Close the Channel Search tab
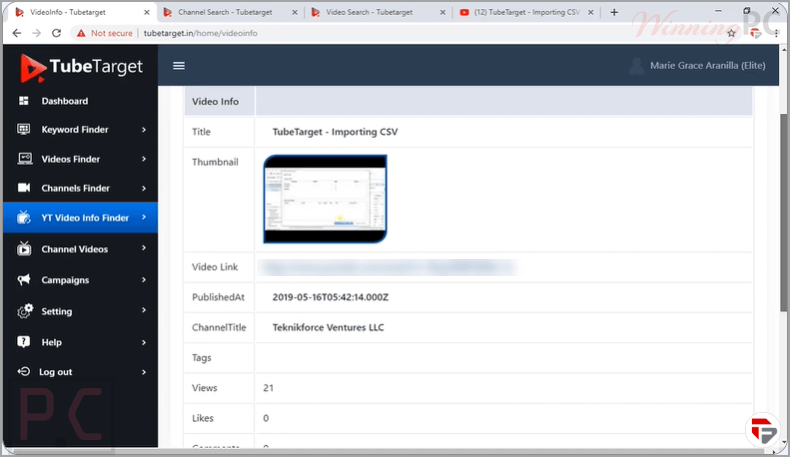Image resolution: width=790 pixels, height=457 pixels. [x=295, y=12]
